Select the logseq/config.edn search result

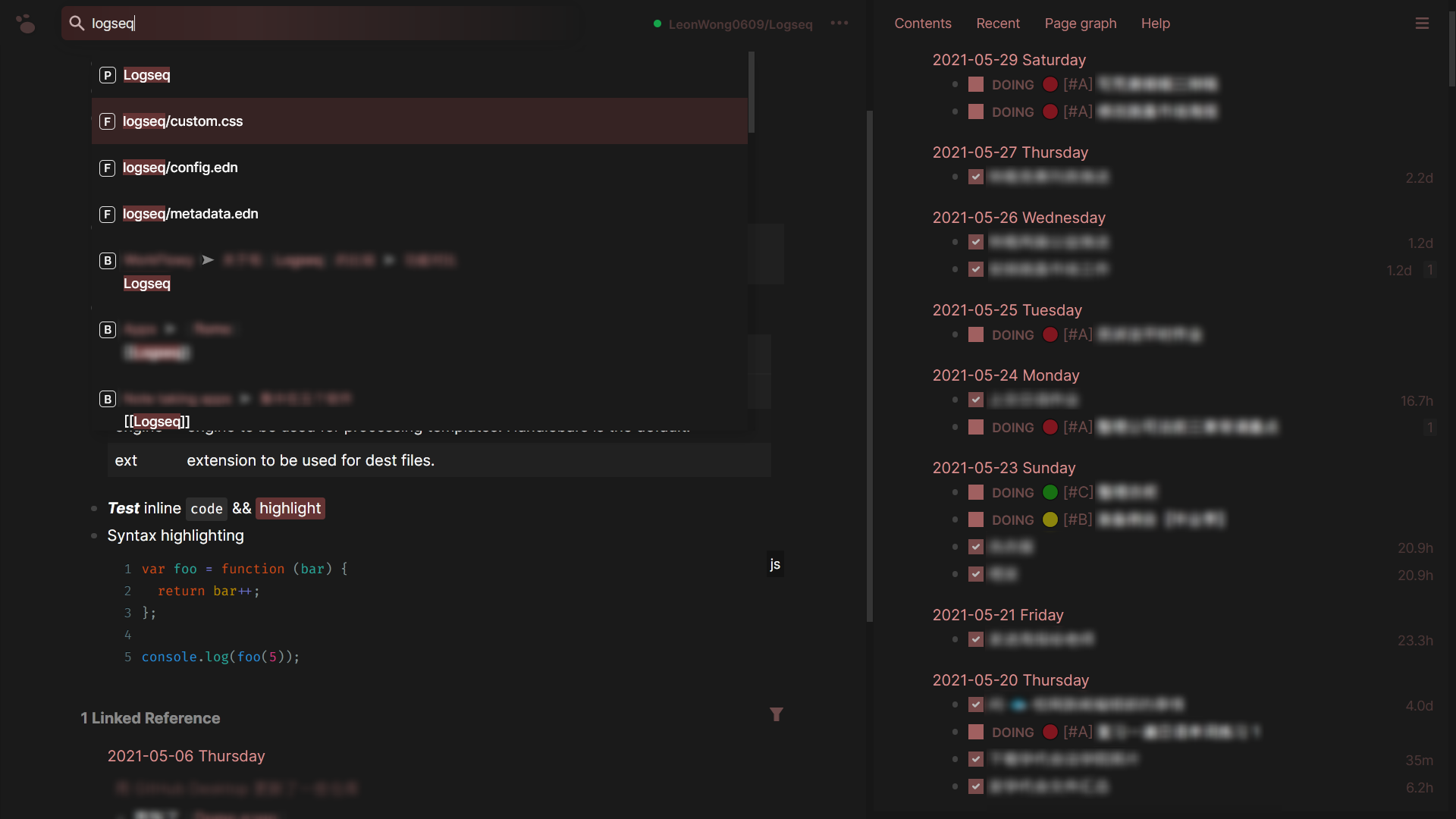[180, 168]
